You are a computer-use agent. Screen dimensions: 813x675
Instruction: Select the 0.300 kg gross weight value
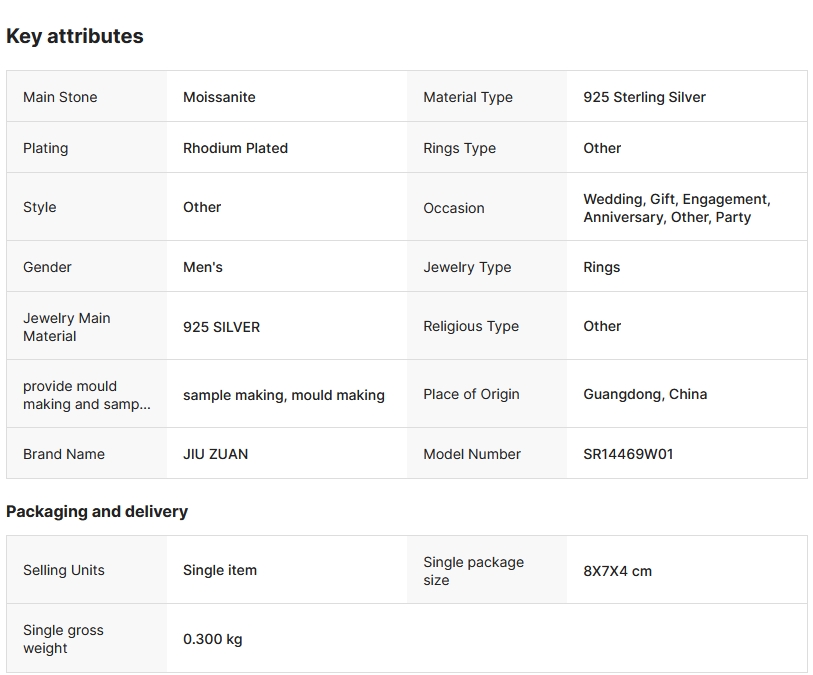click(212, 639)
